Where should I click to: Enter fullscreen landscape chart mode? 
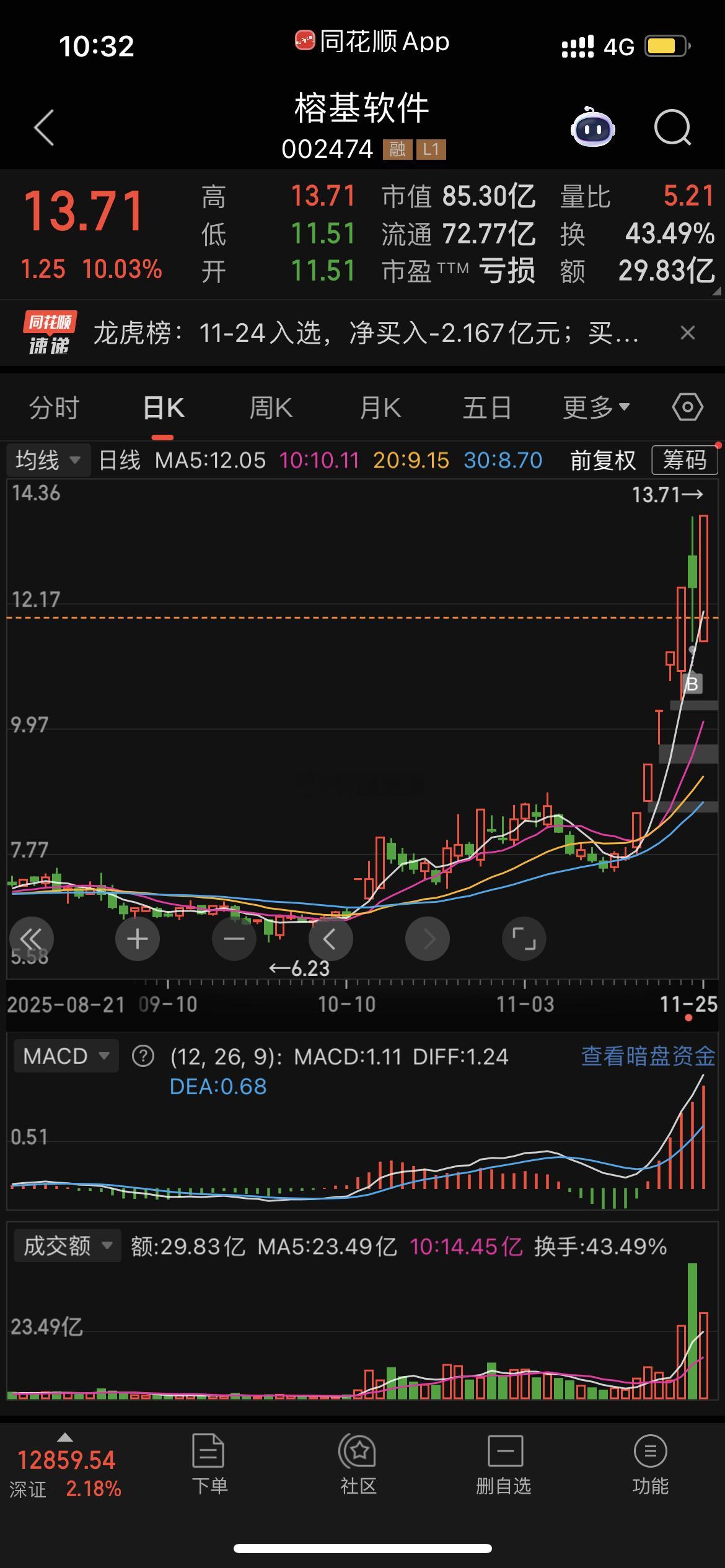[524, 939]
